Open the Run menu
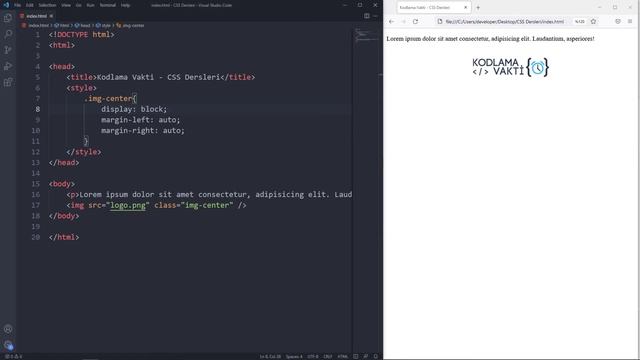Viewport: 640px width, 360px height. click(x=90, y=5)
